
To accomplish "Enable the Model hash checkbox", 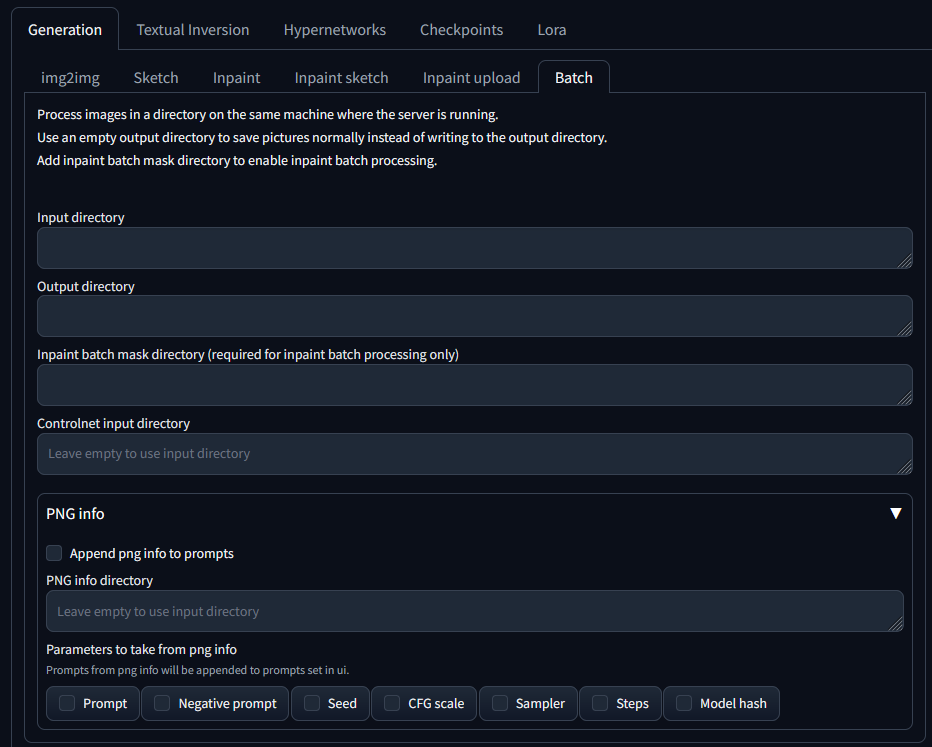I will coord(684,703).
